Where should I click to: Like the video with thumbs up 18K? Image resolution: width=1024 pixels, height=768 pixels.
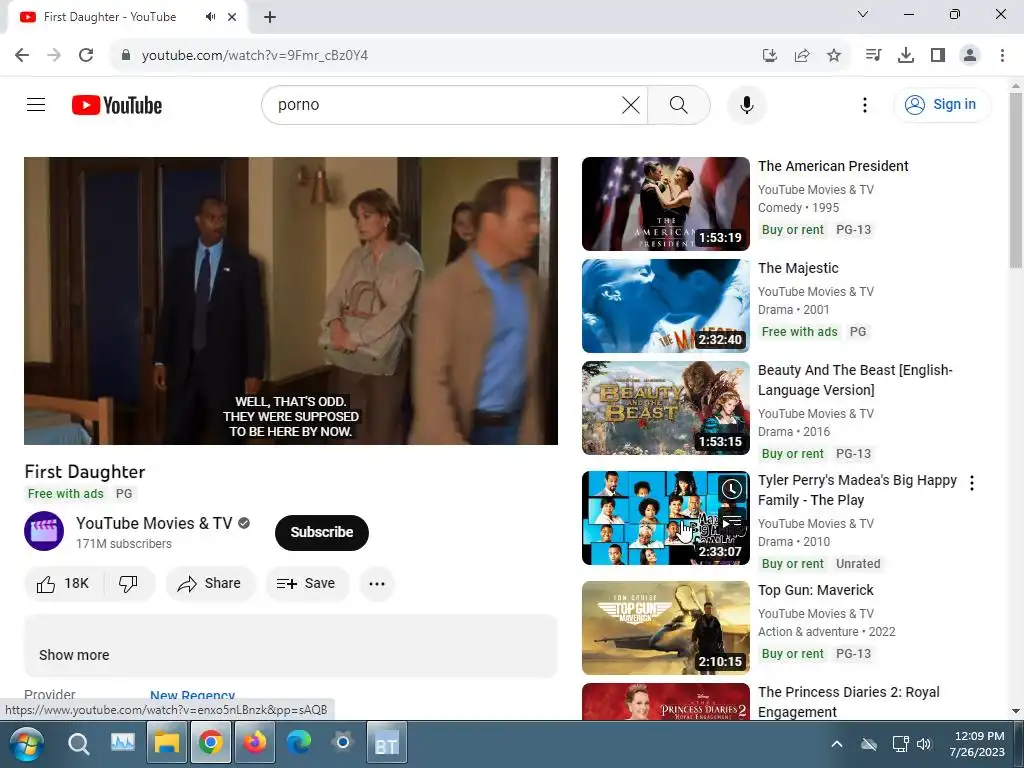(x=63, y=583)
